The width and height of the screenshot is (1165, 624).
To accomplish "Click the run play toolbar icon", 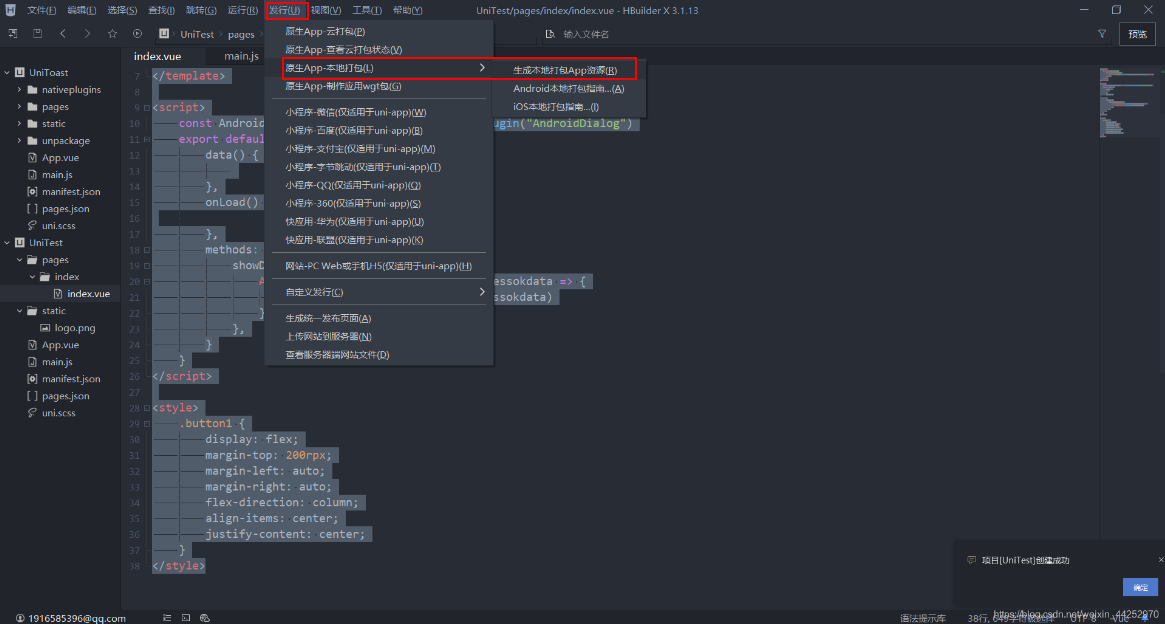I will click(x=137, y=33).
